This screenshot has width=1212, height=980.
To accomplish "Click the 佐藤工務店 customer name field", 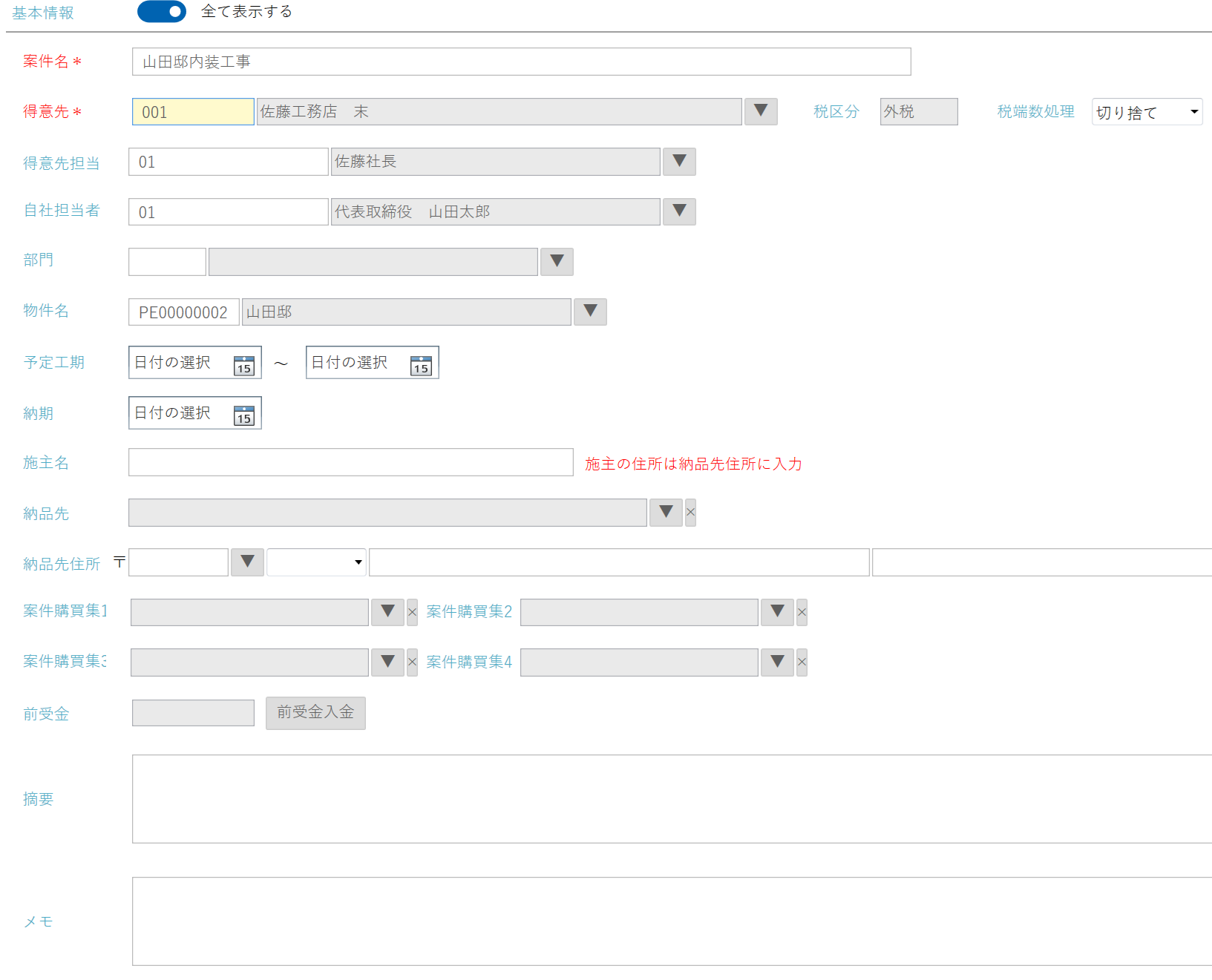I will tap(499, 112).
